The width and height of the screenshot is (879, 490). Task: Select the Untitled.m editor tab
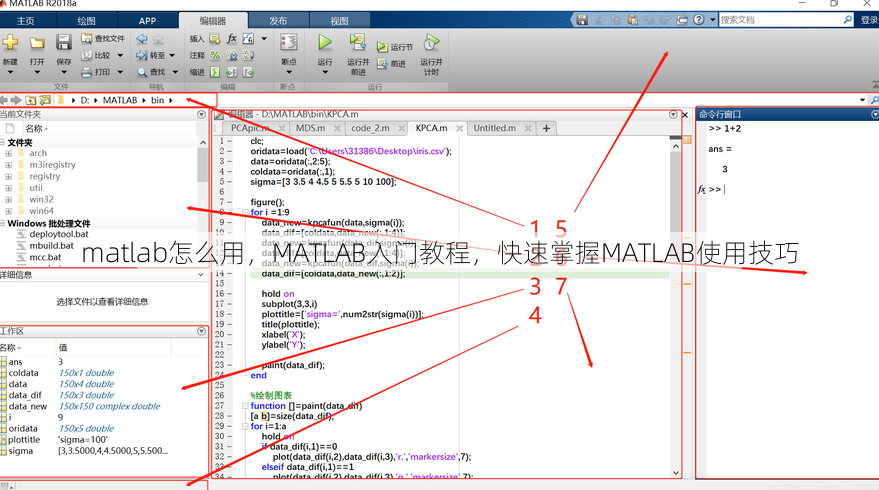tap(494, 128)
